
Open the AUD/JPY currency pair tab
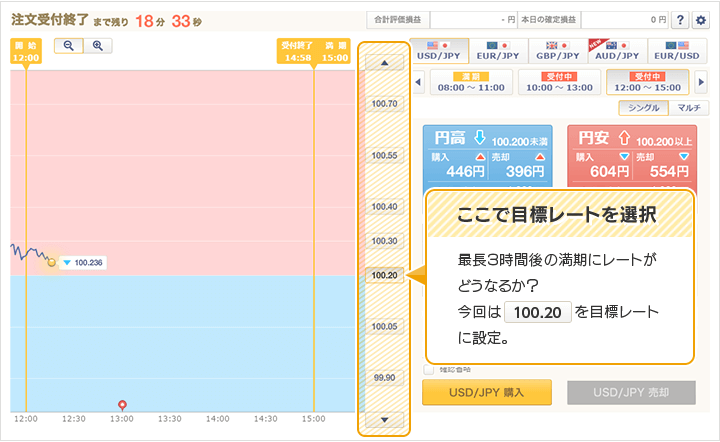(x=617, y=50)
